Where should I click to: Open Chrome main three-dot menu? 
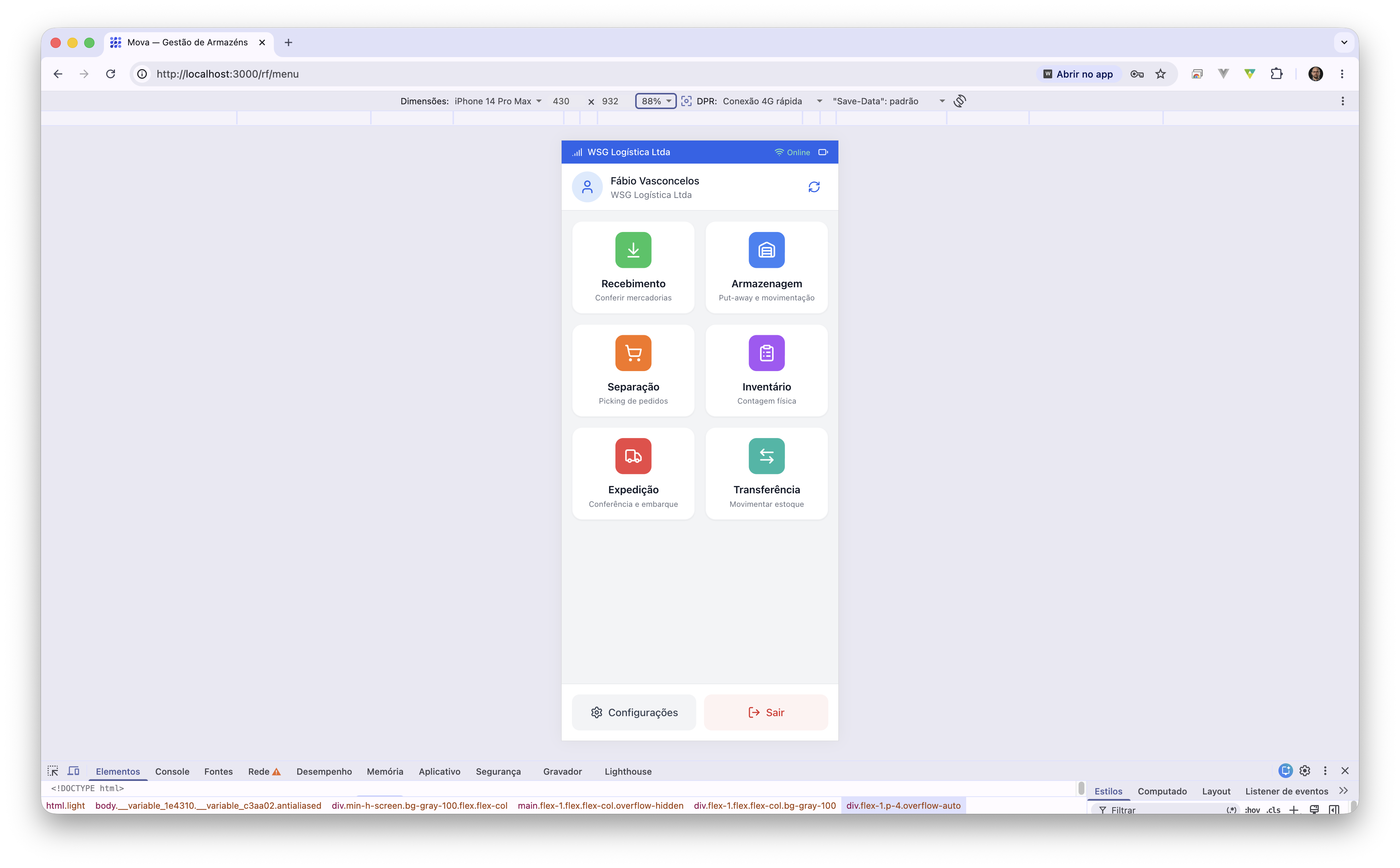(1341, 74)
